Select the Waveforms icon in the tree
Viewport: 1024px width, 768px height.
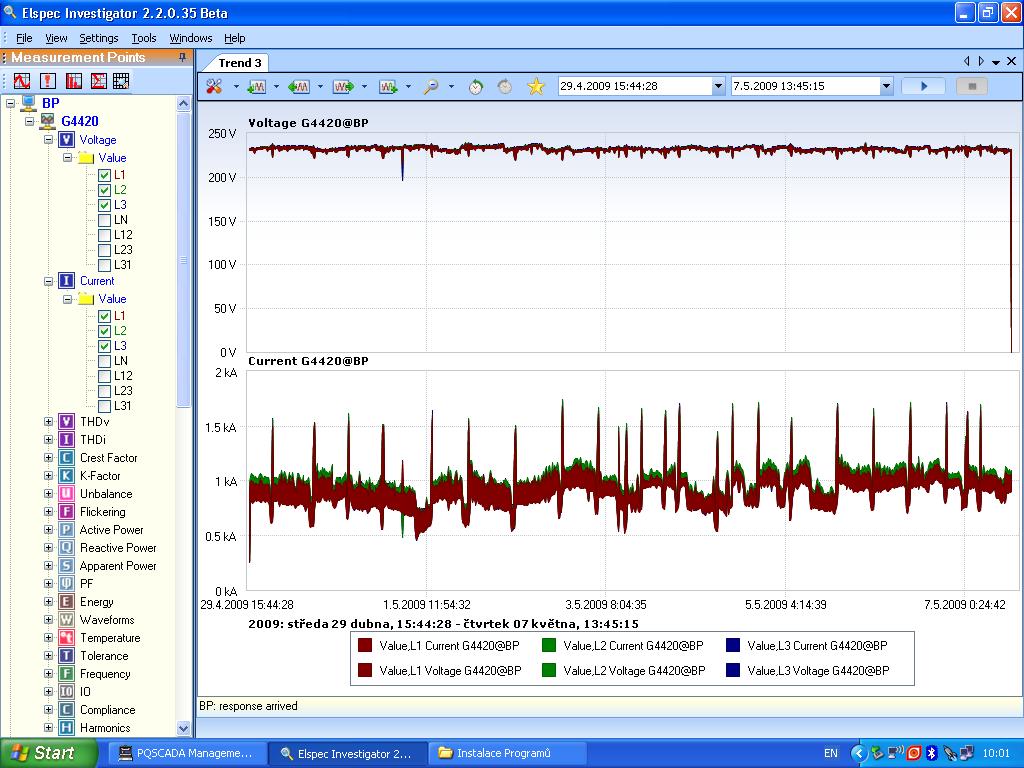click(67, 620)
